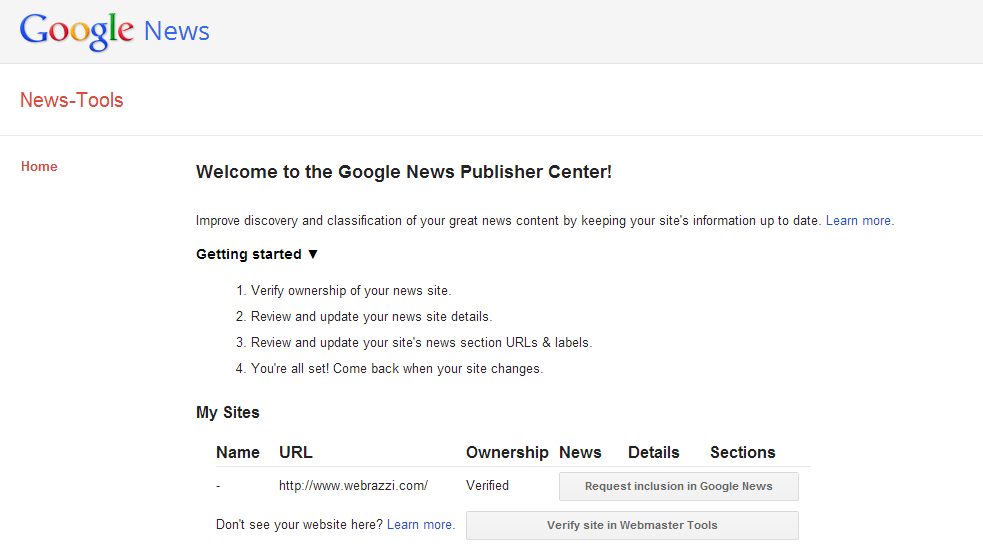Click the Welcome to Publisher Center heading
This screenshot has width=983, height=552.
[x=404, y=172]
